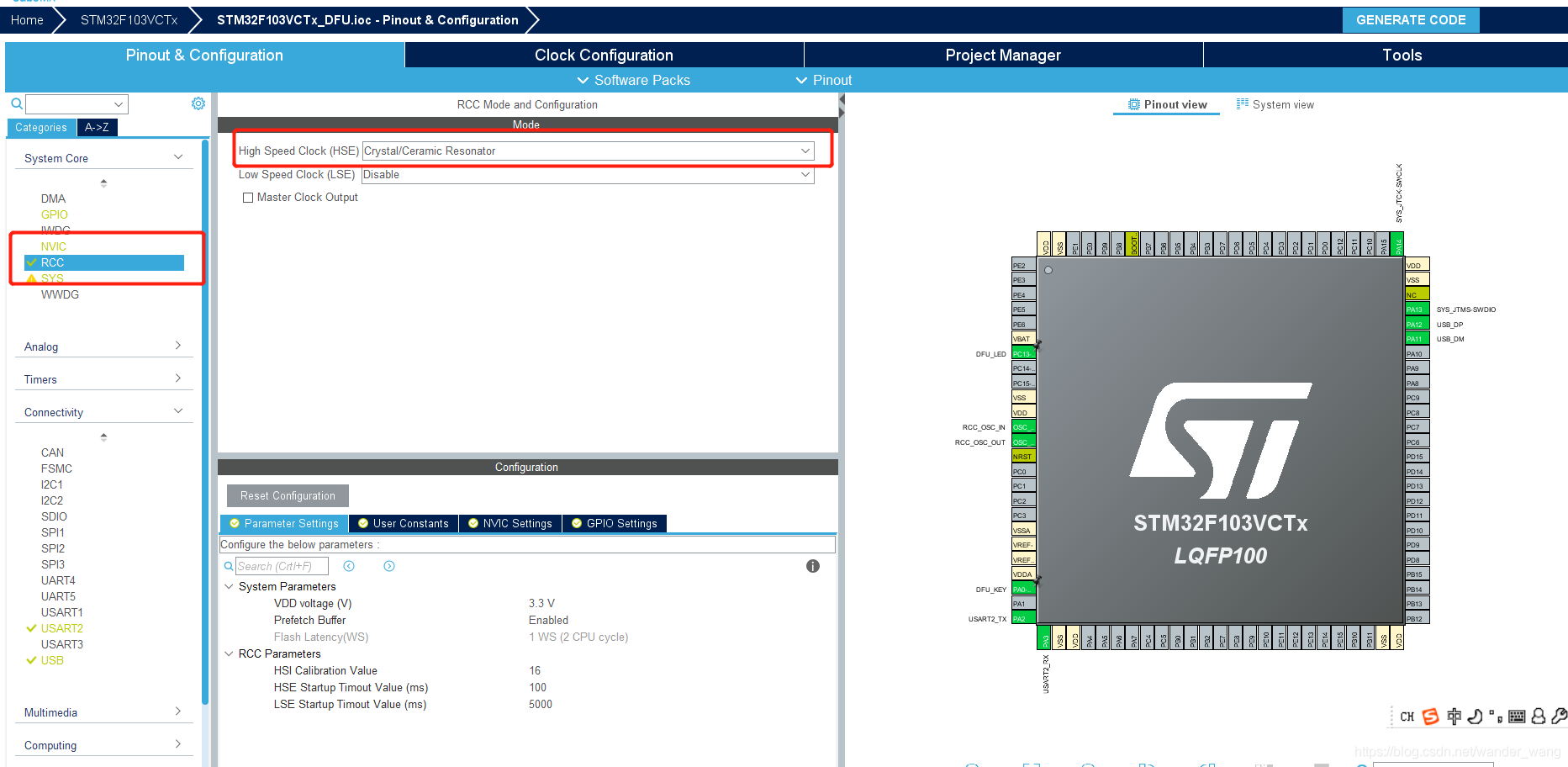
Task: Click the HSE Startup Timeout value 100
Action: coord(537,687)
